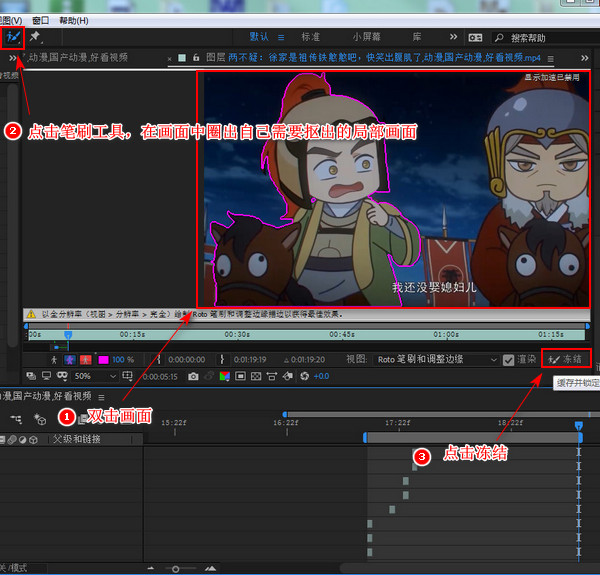Toggle the layer panel lock icon
Screen dimensions: 600x575
click(196, 58)
